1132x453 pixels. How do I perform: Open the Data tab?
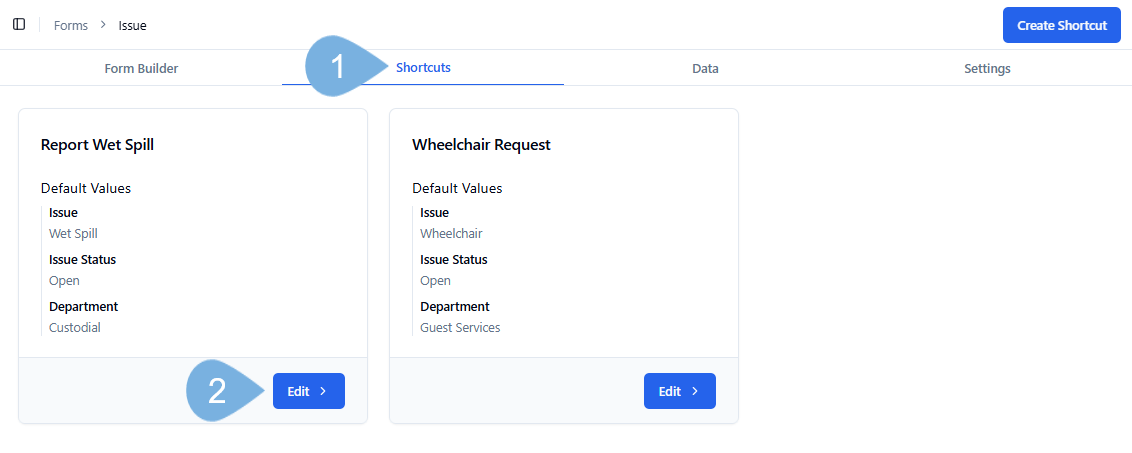[x=705, y=69]
